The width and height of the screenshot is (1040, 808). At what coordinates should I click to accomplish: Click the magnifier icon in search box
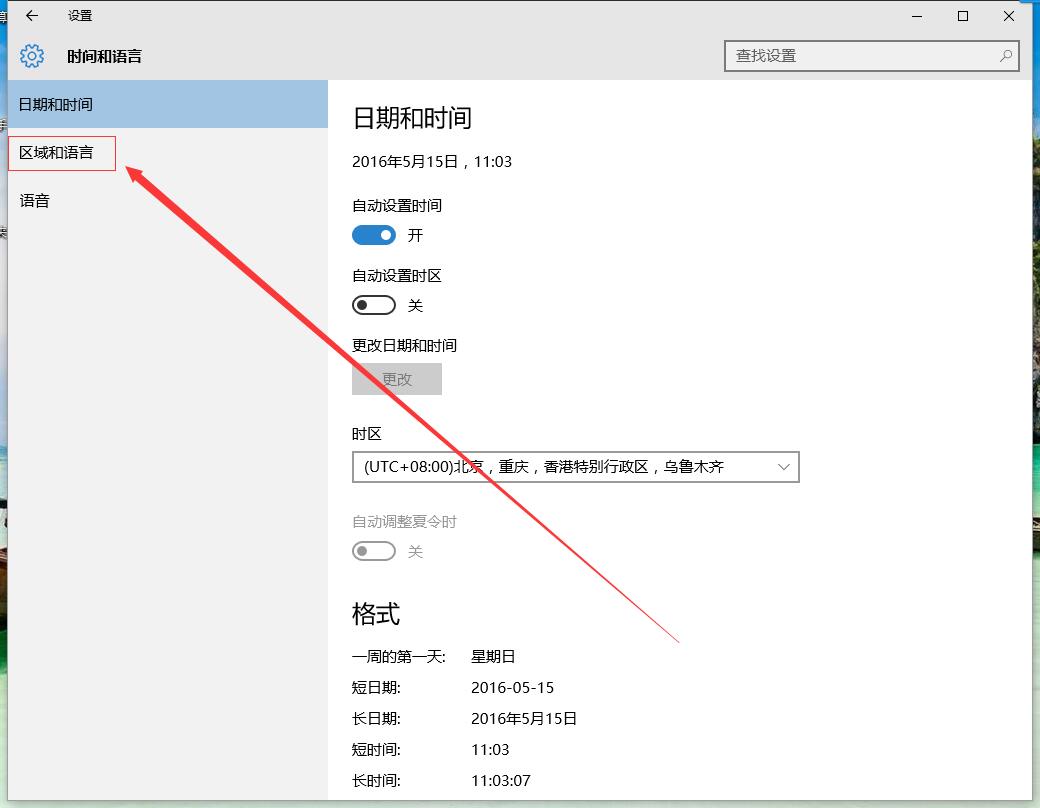pos(1006,57)
